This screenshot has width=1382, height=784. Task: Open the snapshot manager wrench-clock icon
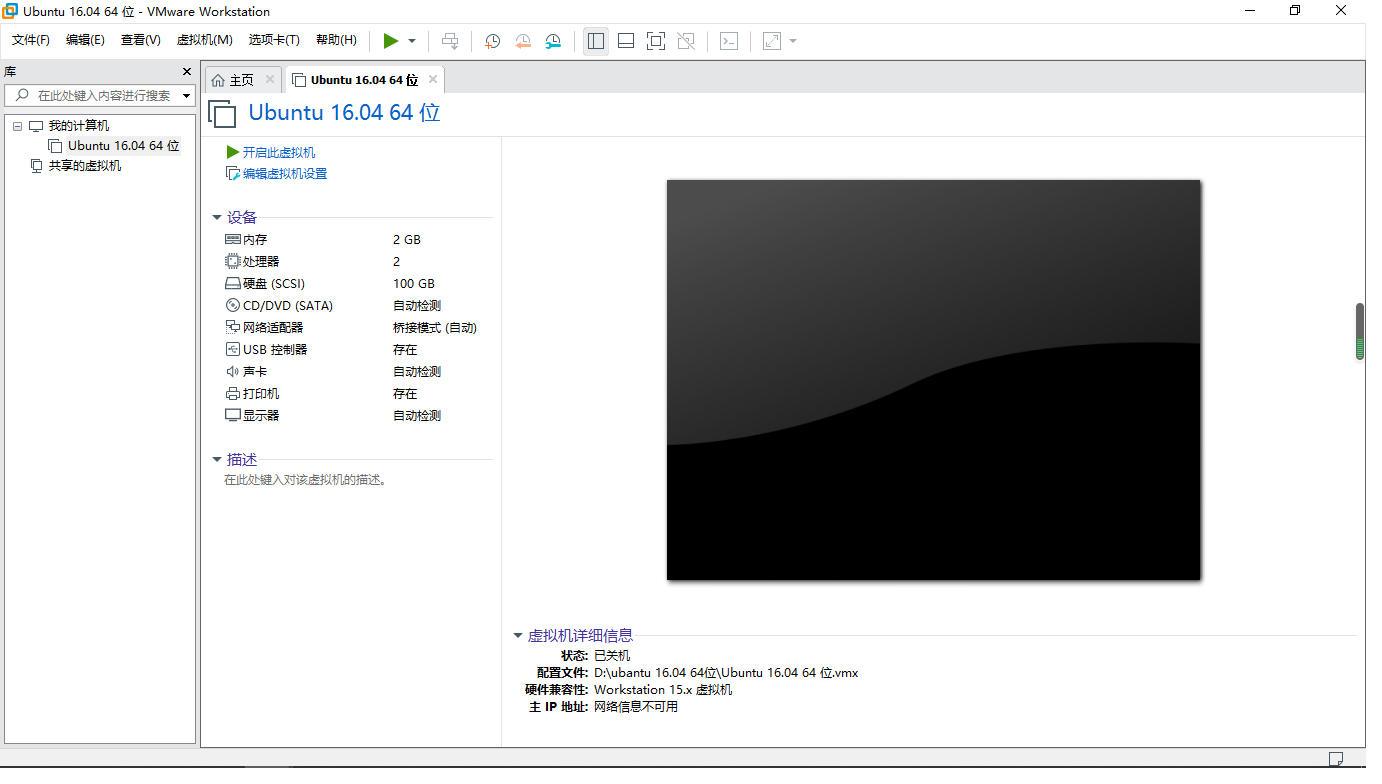click(553, 41)
